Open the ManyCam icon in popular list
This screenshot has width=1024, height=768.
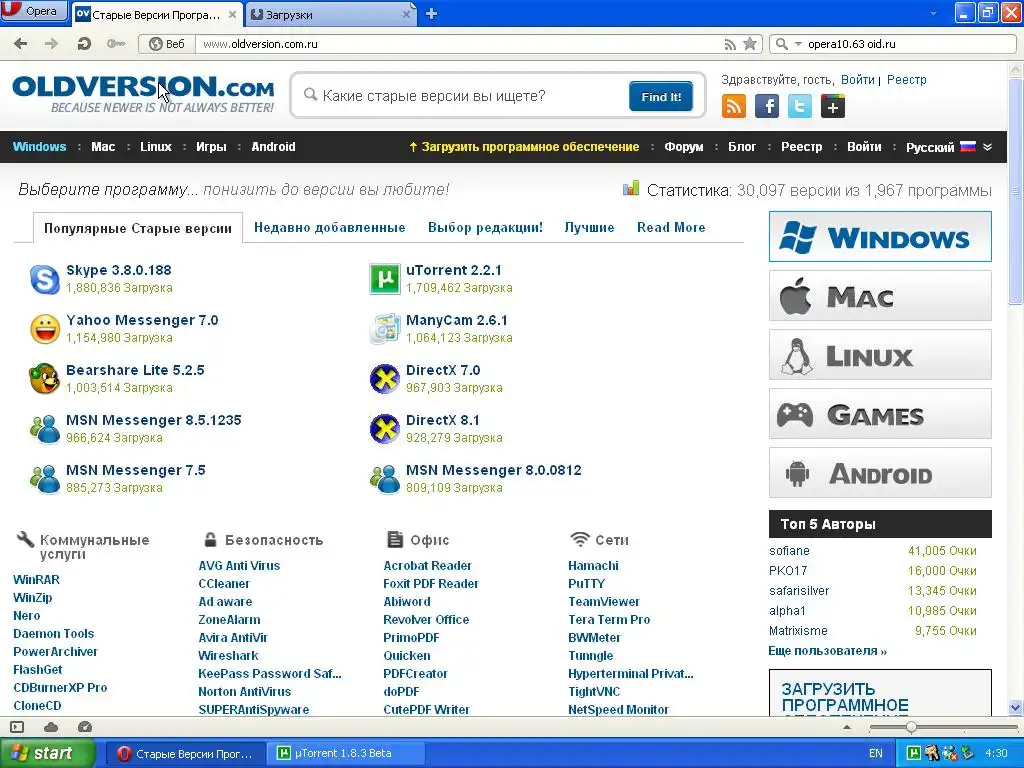click(385, 329)
